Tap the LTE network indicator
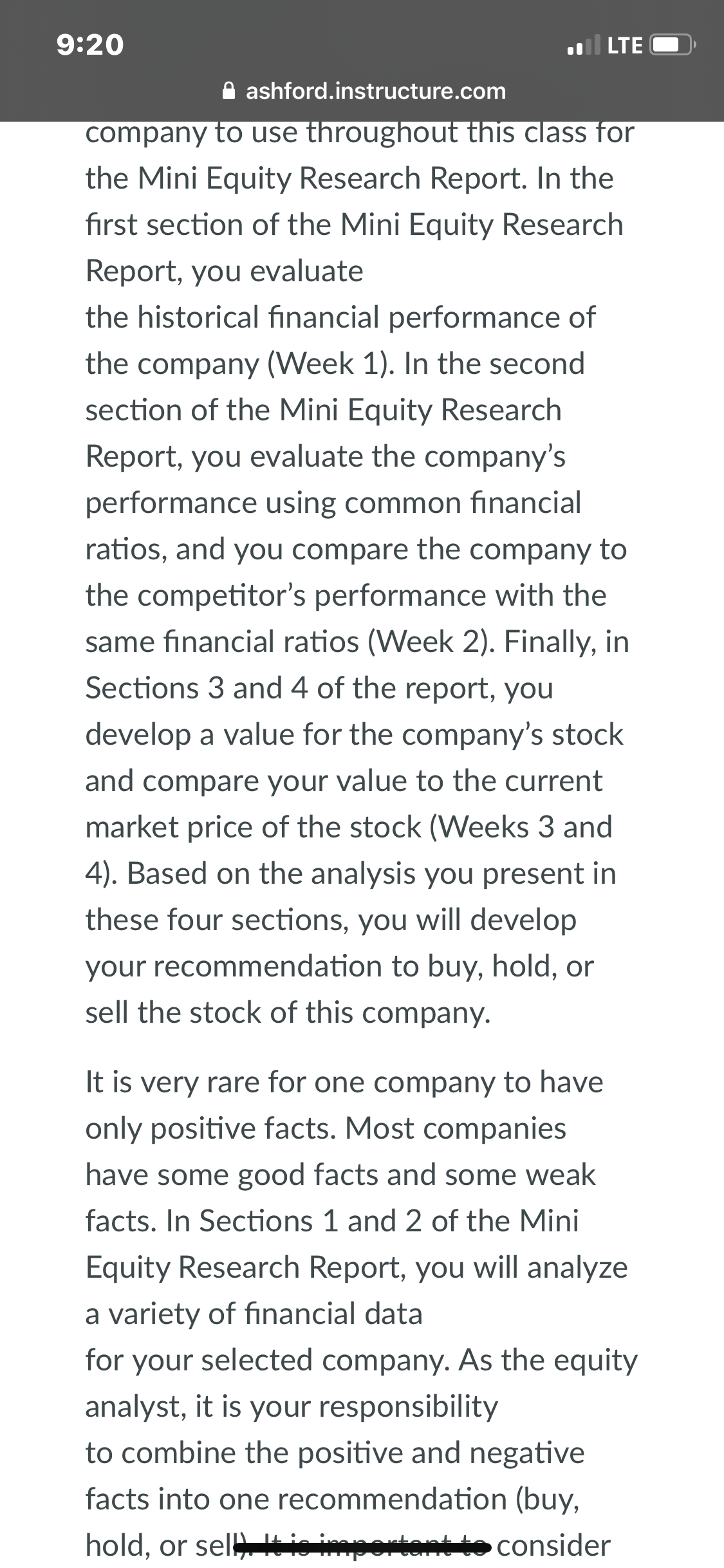Viewport: 724px width, 1568px height. point(624,45)
